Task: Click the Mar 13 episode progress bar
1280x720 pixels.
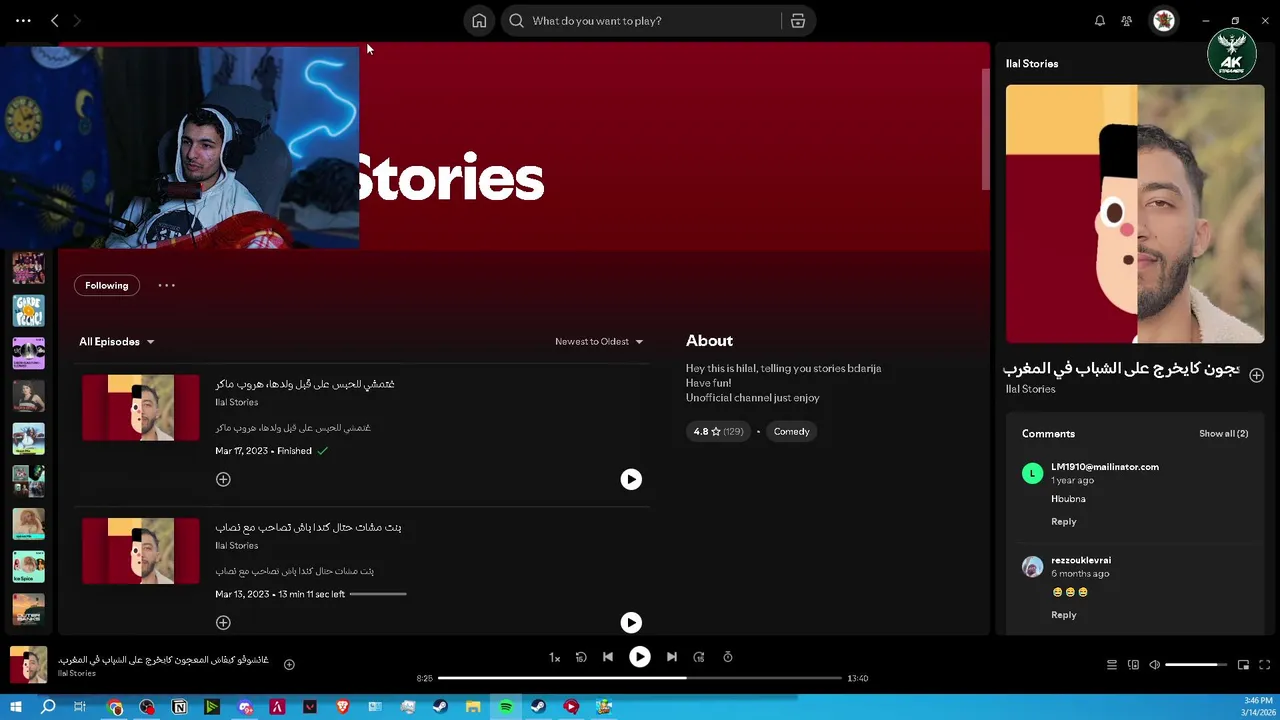Action: 378,594
